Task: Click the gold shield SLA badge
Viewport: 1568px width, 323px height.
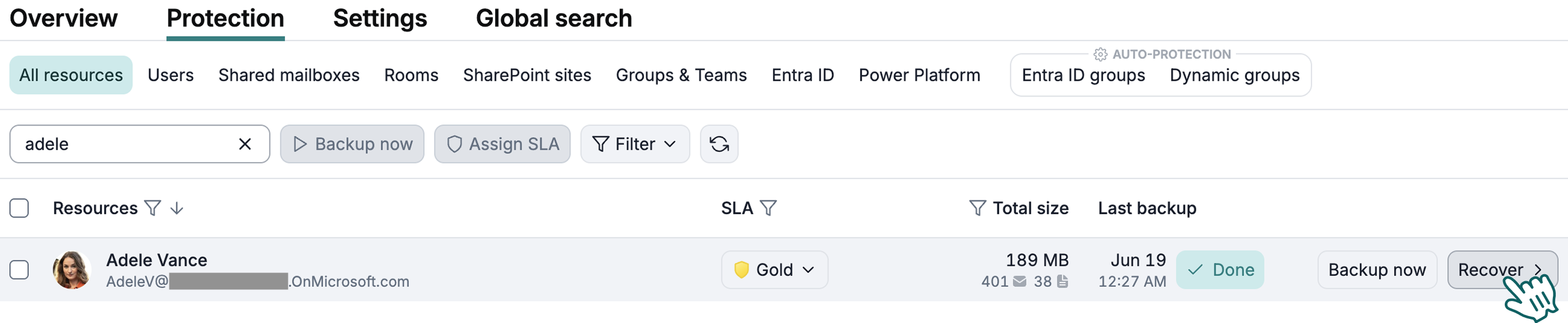Action: (741, 270)
